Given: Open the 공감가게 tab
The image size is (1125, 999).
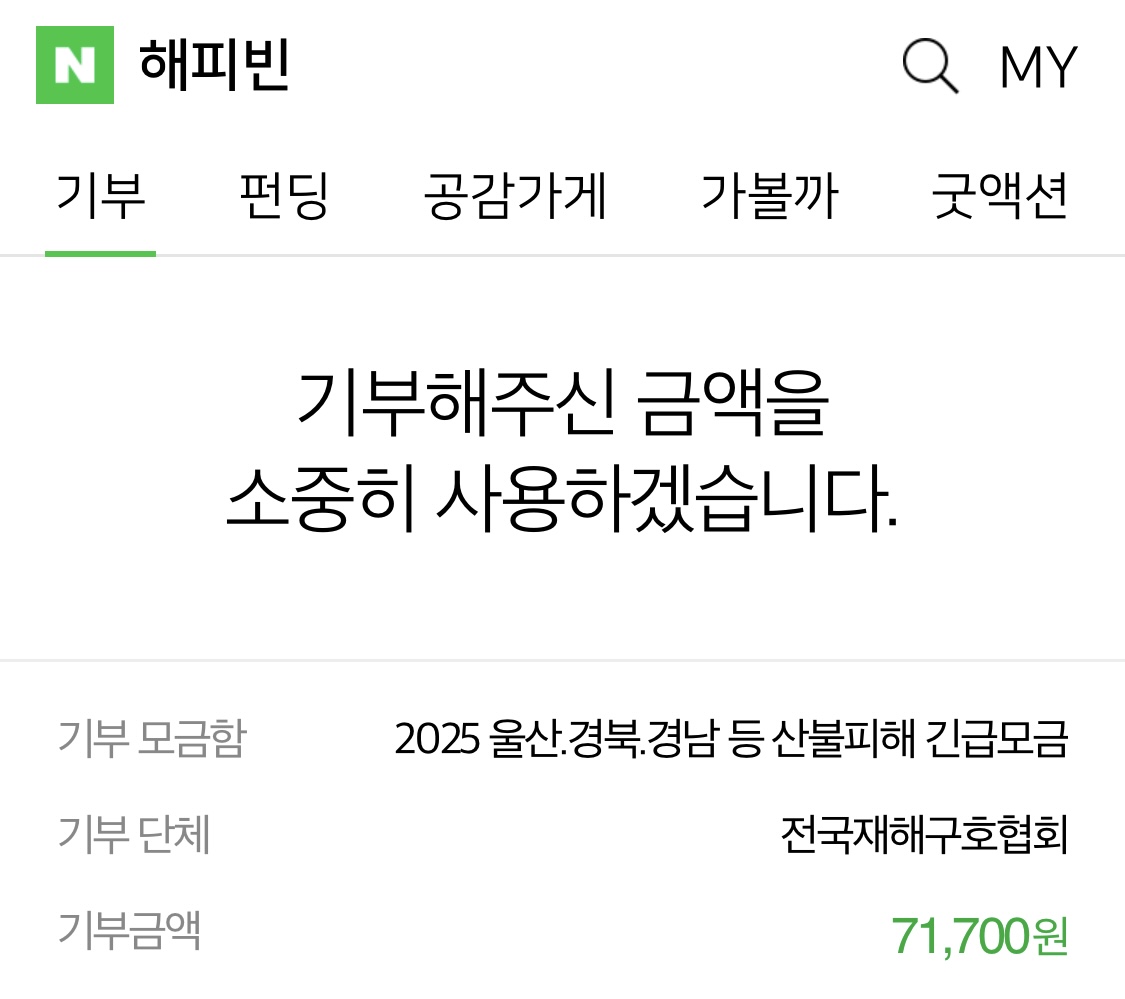Looking at the screenshot, I should (515, 196).
